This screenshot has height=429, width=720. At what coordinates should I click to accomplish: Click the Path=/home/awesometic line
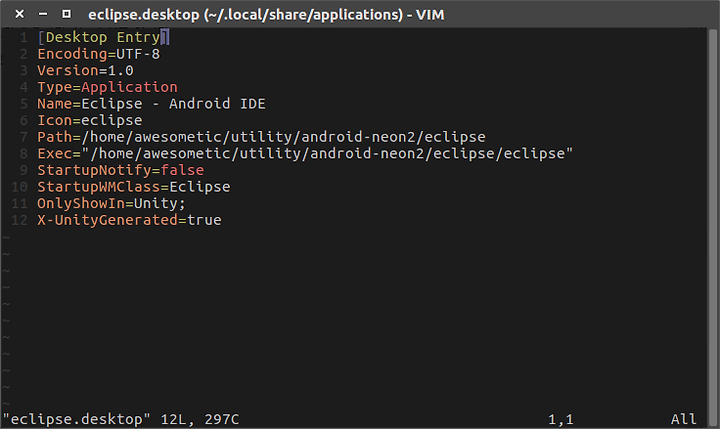click(261, 137)
